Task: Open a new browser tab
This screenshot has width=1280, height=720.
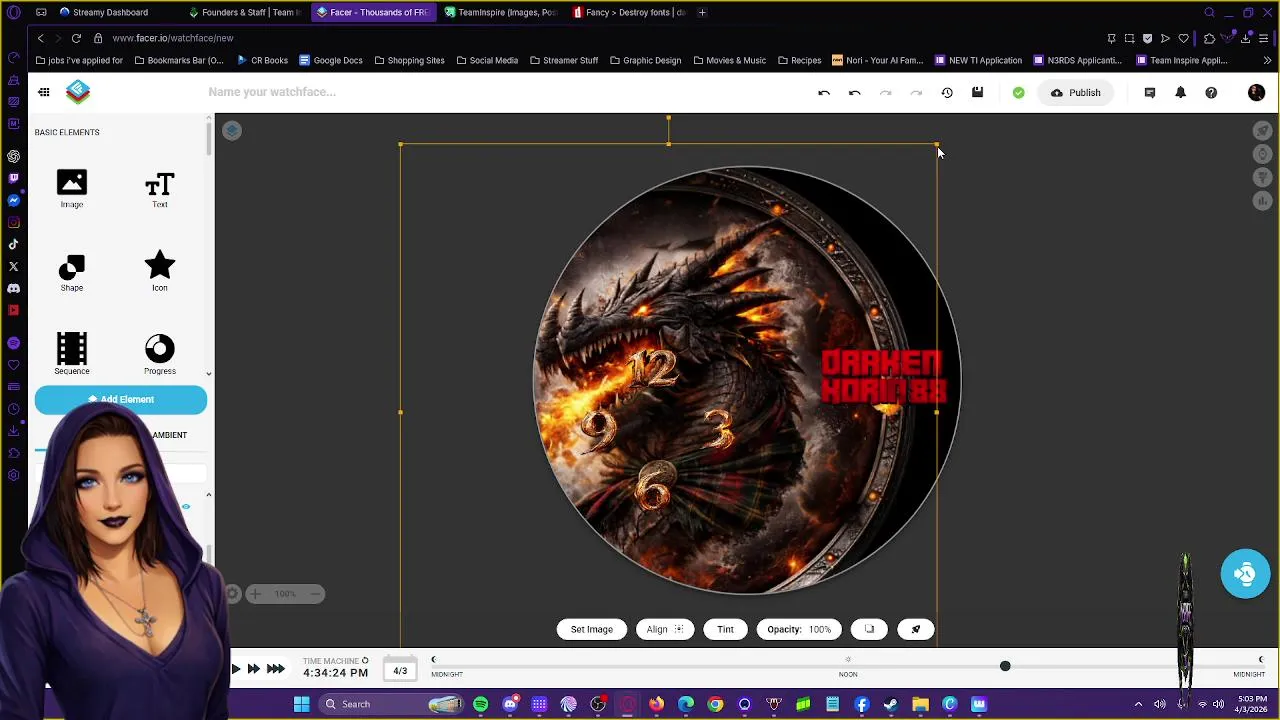Action: (x=702, y=12)
